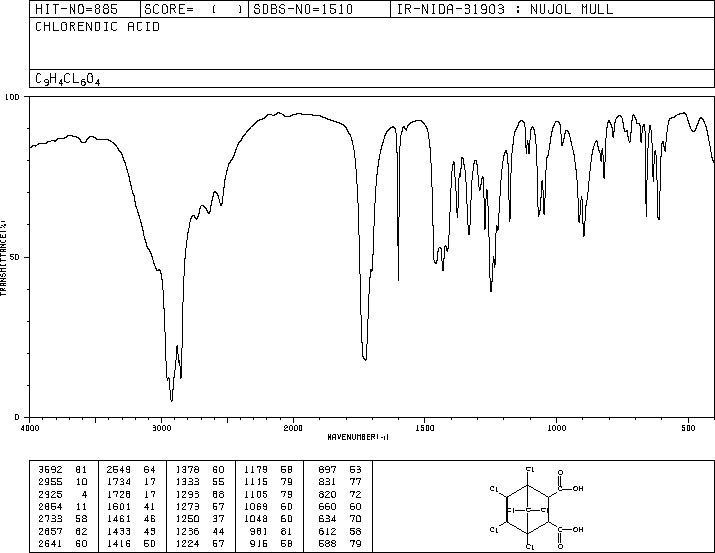The image size is (715, 553).
Task: Click the 2000 tick label on x-axis
Action: pyautogui.click(x=293, y=428)
